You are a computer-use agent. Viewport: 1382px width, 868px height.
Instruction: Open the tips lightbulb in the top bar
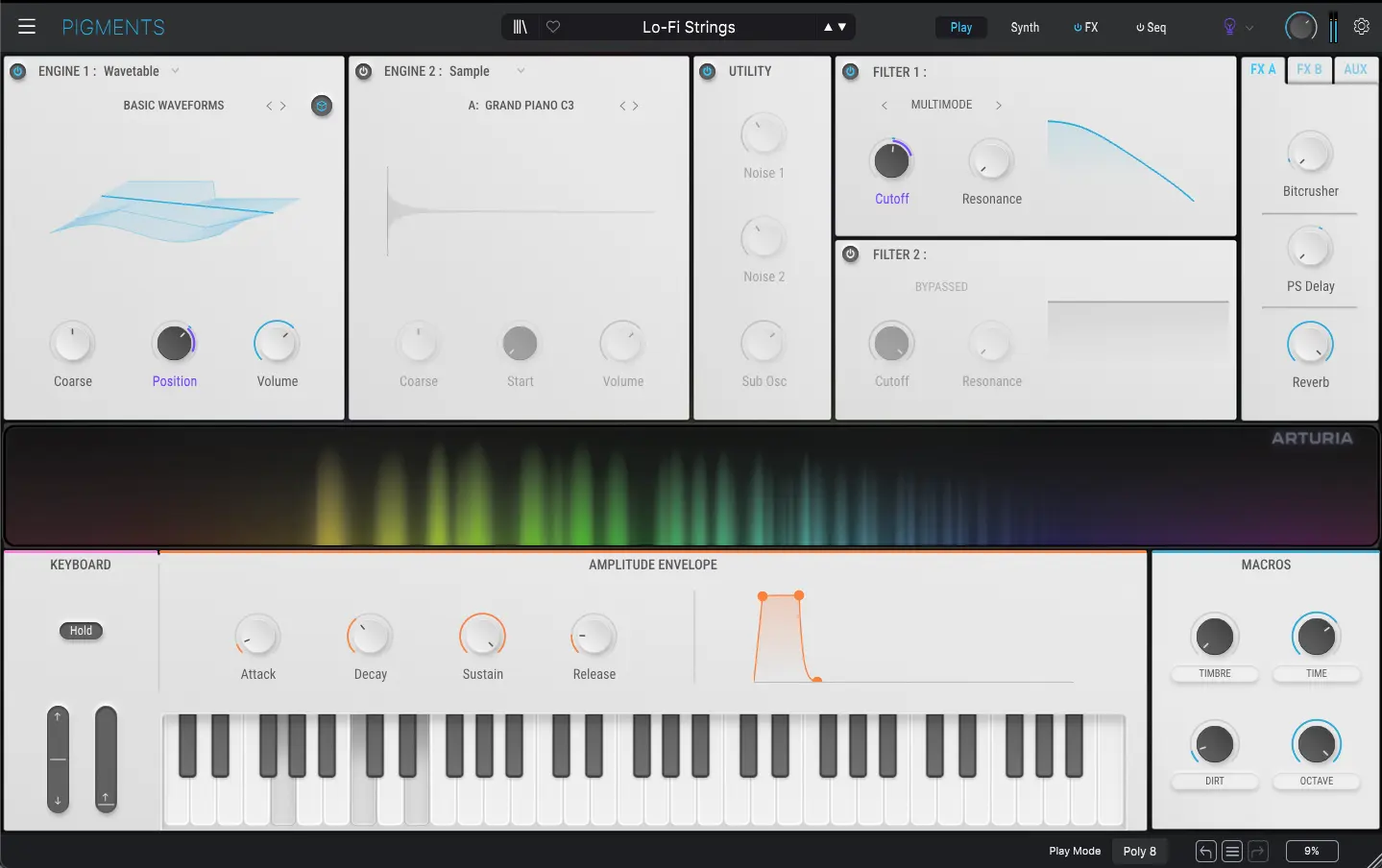pyautogui.click(x=1227, y=27)
